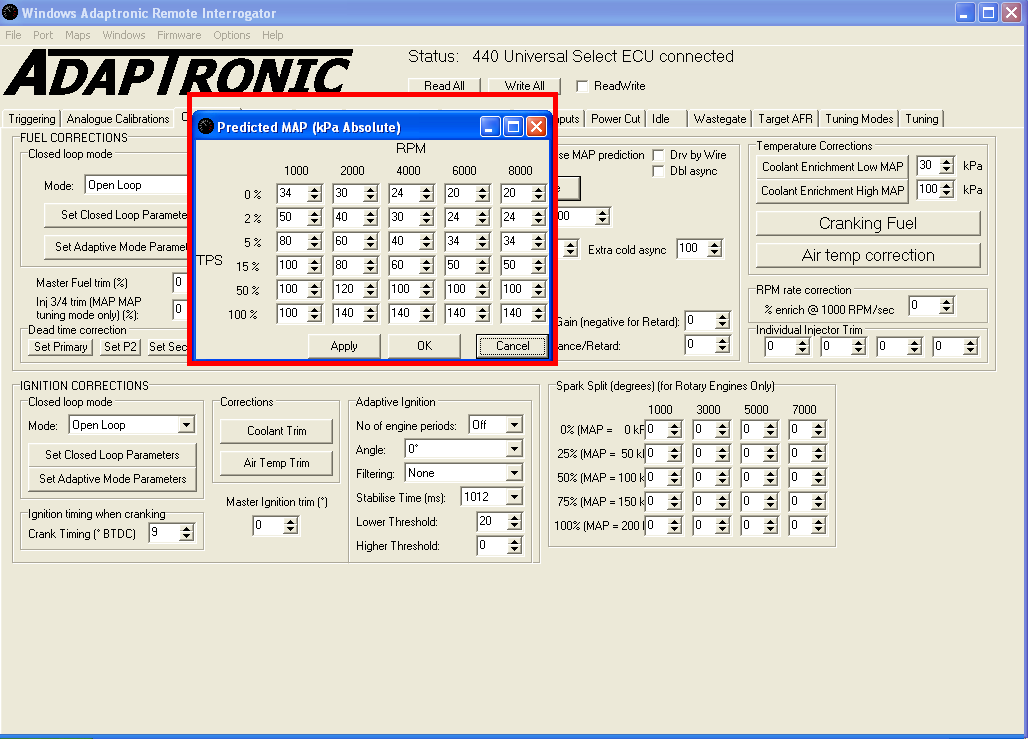Open adaptive ignition Filtering dropdown

514,473
